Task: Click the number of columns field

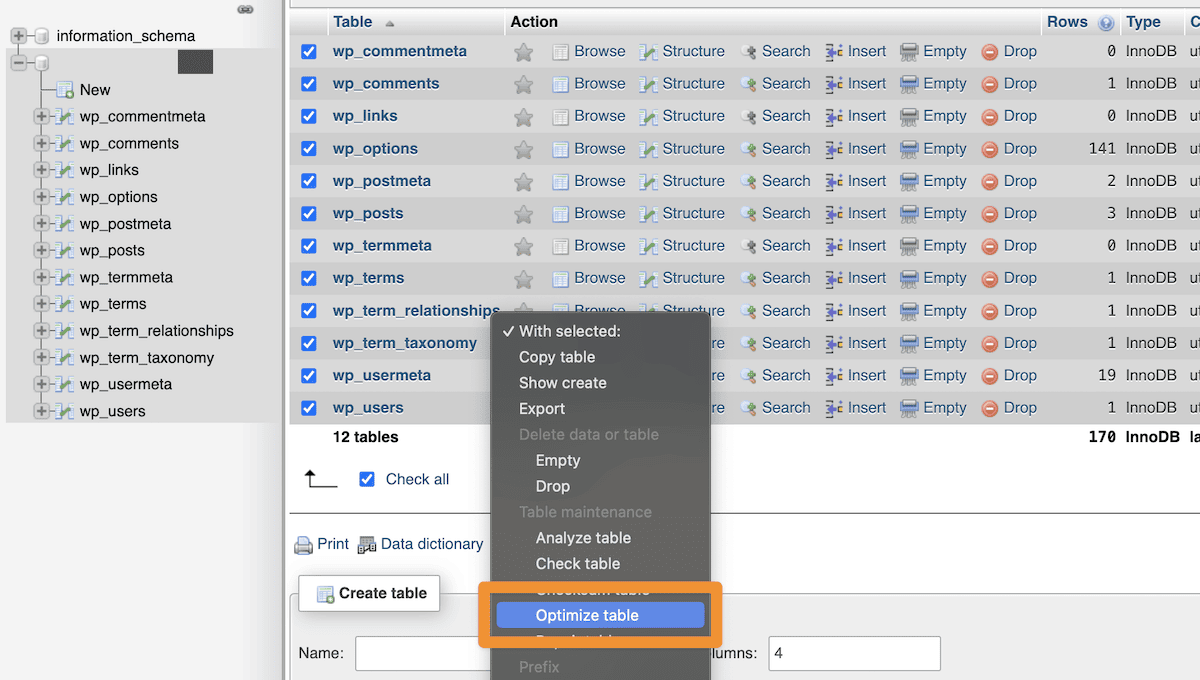Action: point(854,653)
